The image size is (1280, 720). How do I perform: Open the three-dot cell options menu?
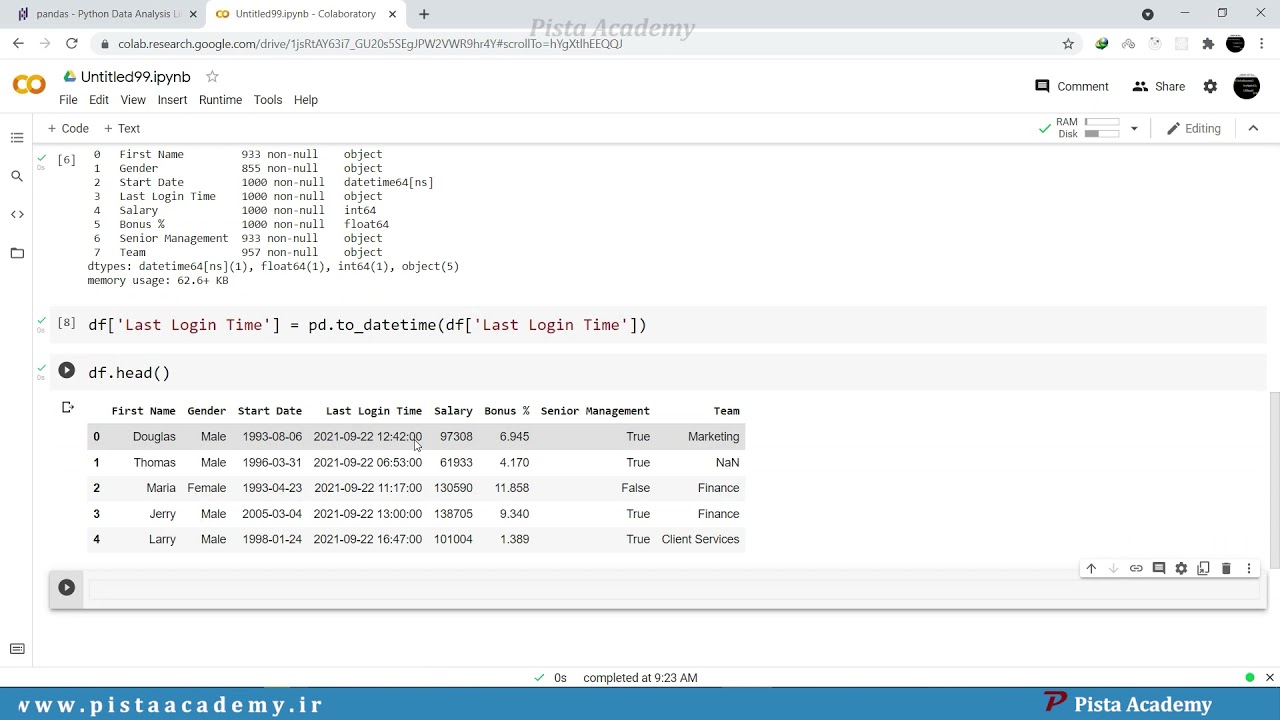[1249, 568]
